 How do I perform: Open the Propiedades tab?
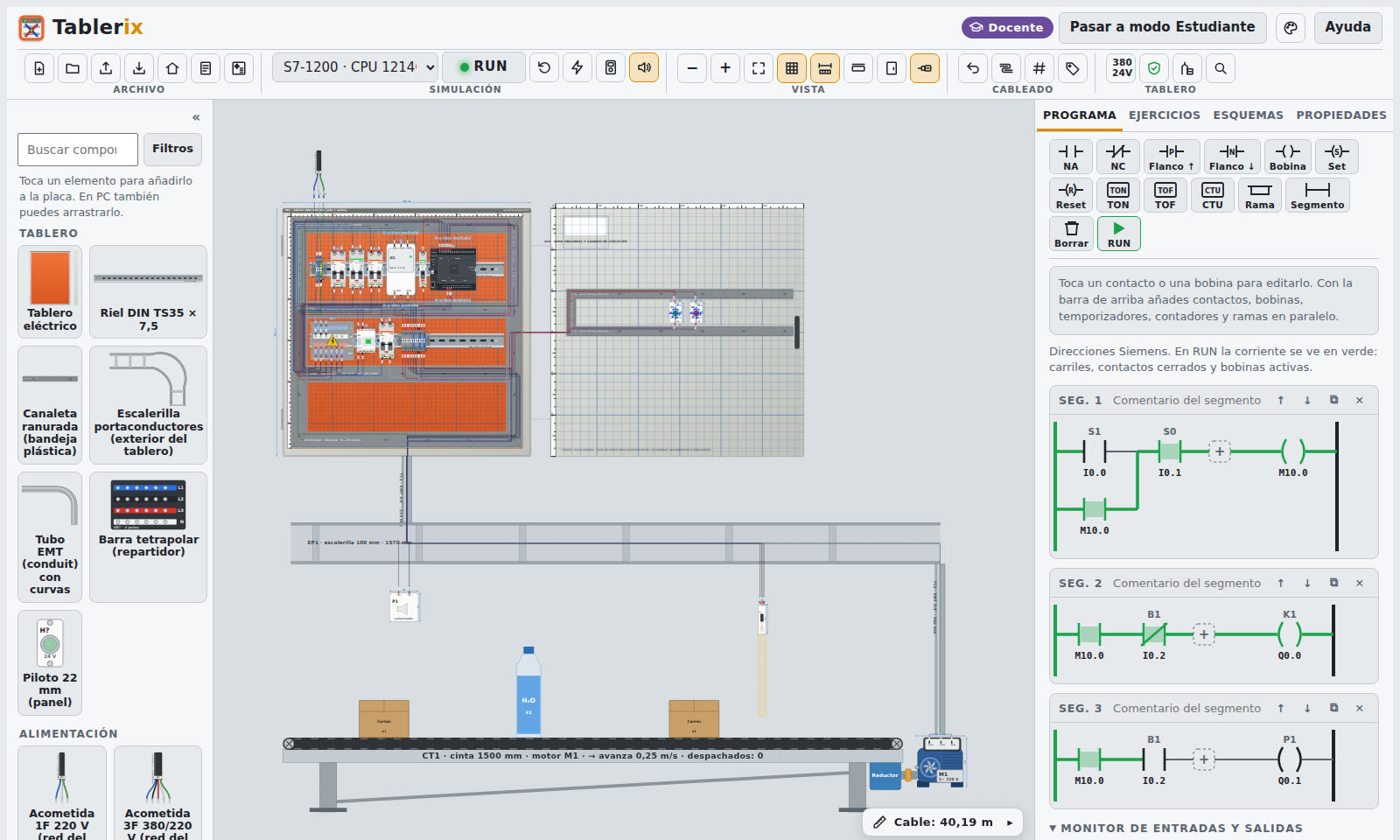point(1341,115)
